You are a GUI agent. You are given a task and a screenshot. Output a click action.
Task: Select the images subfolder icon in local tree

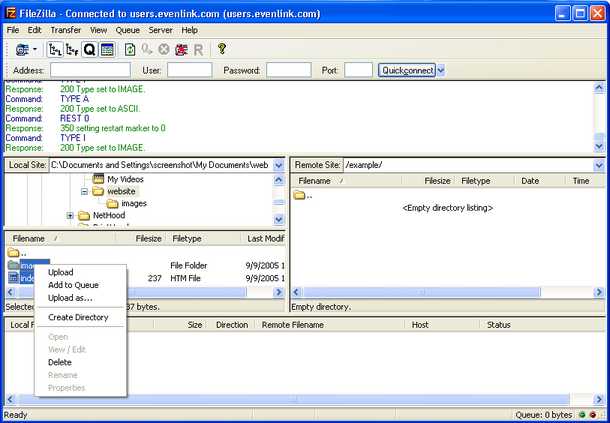[x=112, y=204]
